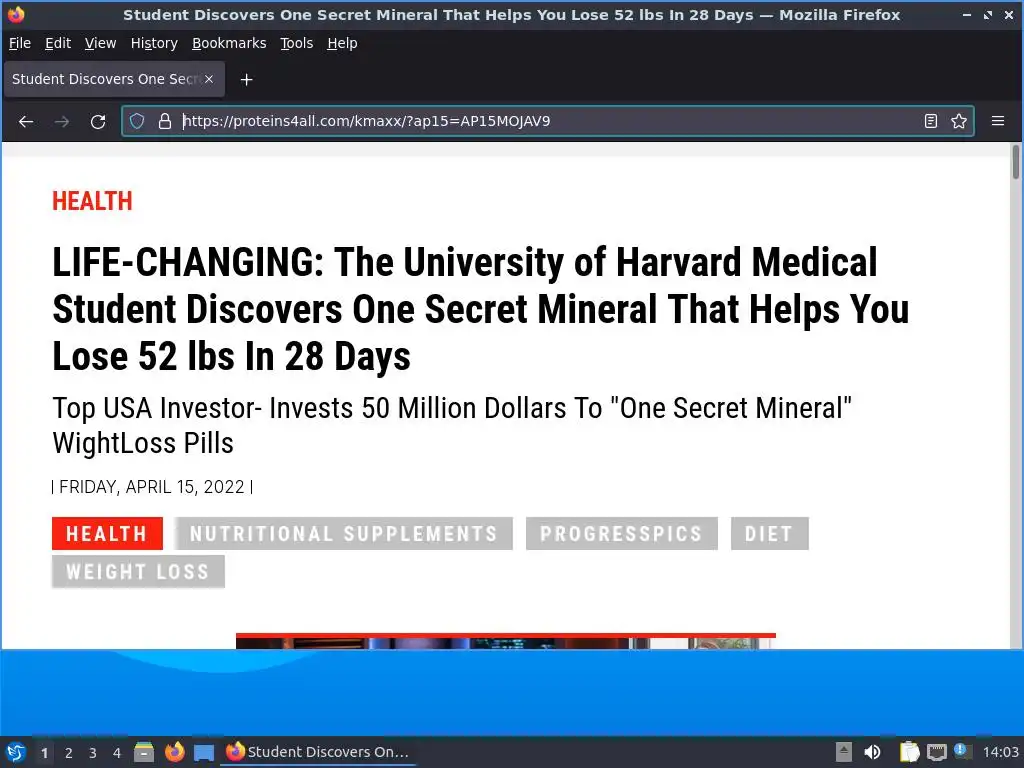Click the LIFE-CHANGING article headline
This screenshot has height=768, width=1024.
[481, 309]
